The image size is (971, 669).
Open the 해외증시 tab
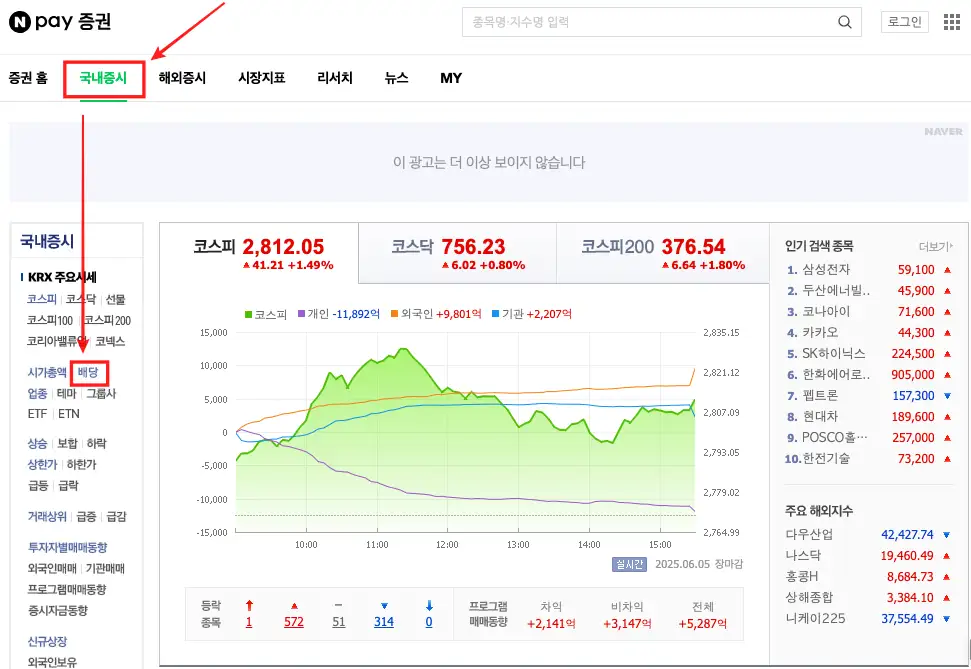point(182,78)
